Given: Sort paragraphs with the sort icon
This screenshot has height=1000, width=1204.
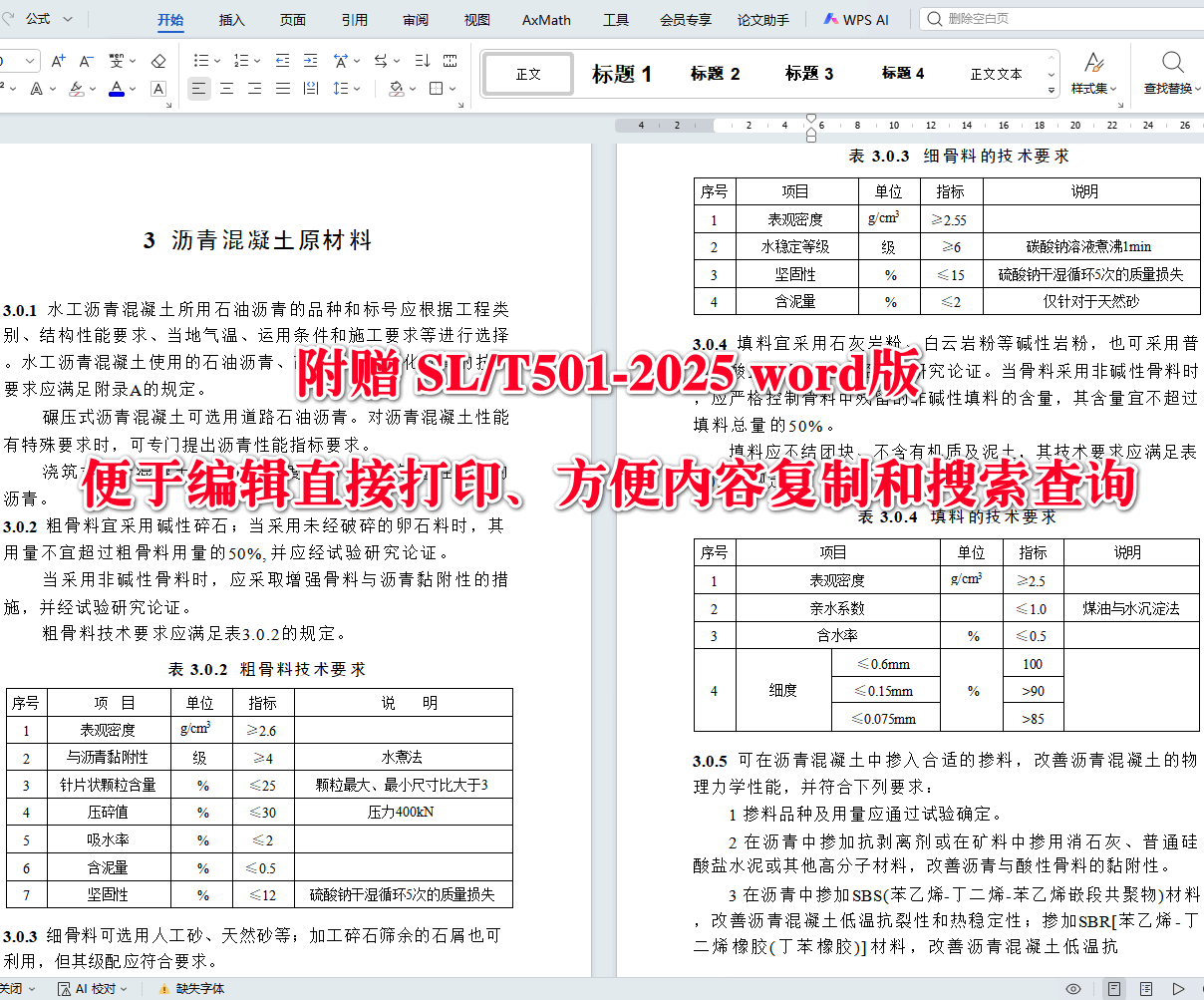Looking at the screenshot, I should [422, 62].
